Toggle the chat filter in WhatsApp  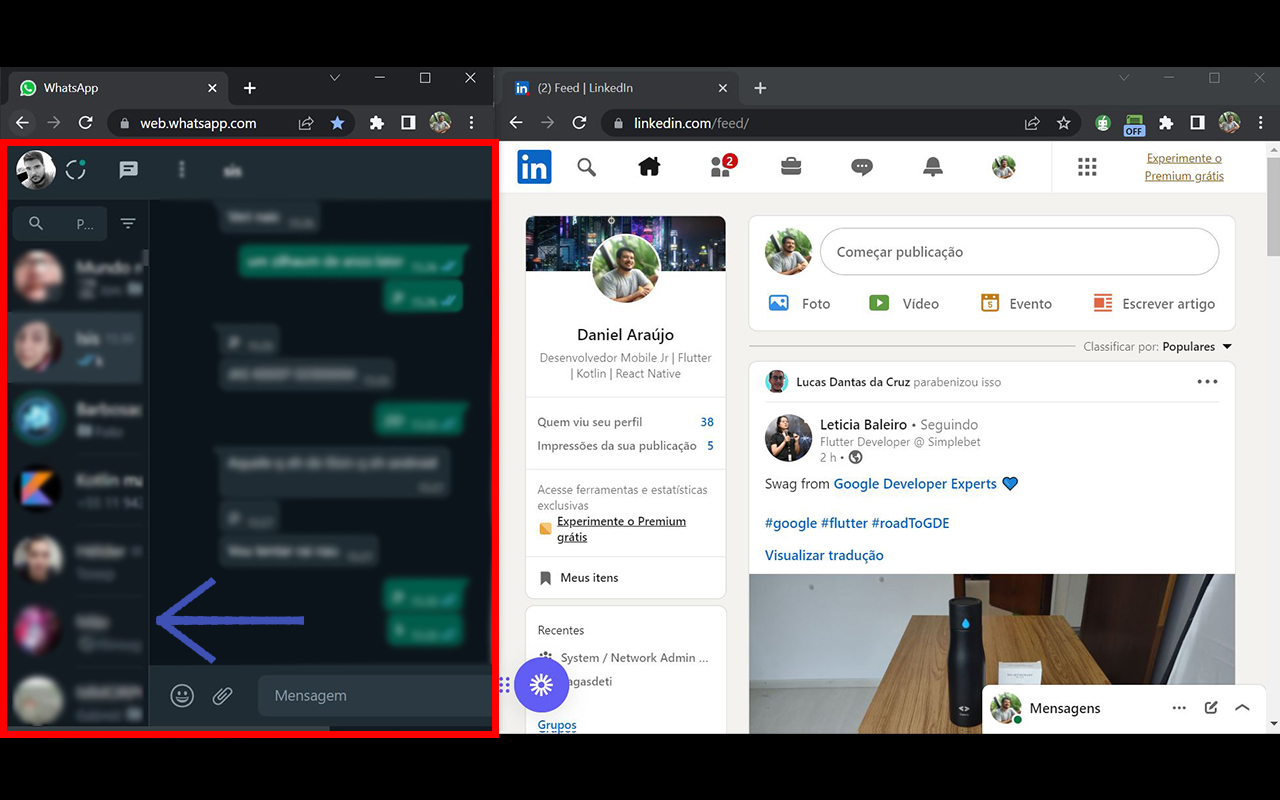point(128,223)
